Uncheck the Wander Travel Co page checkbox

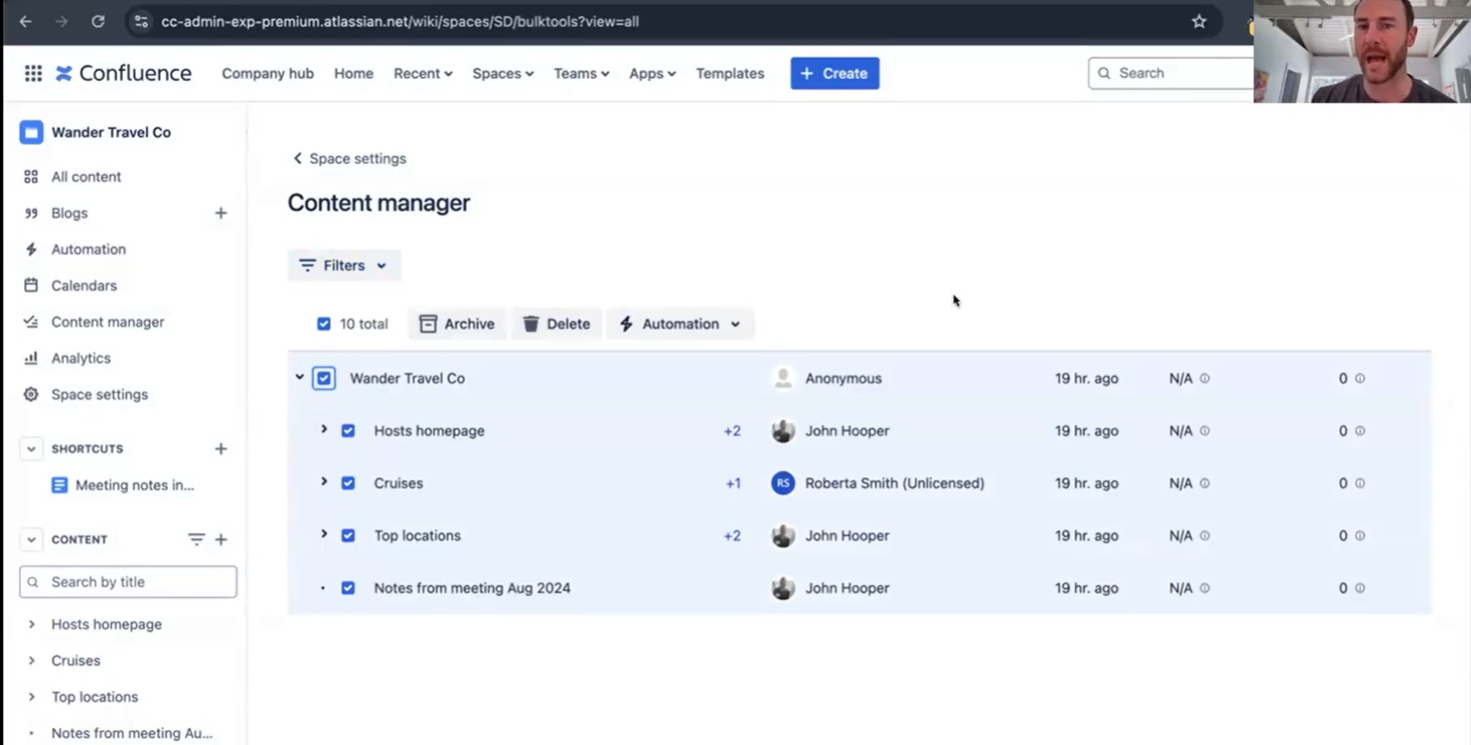point(324,378)
